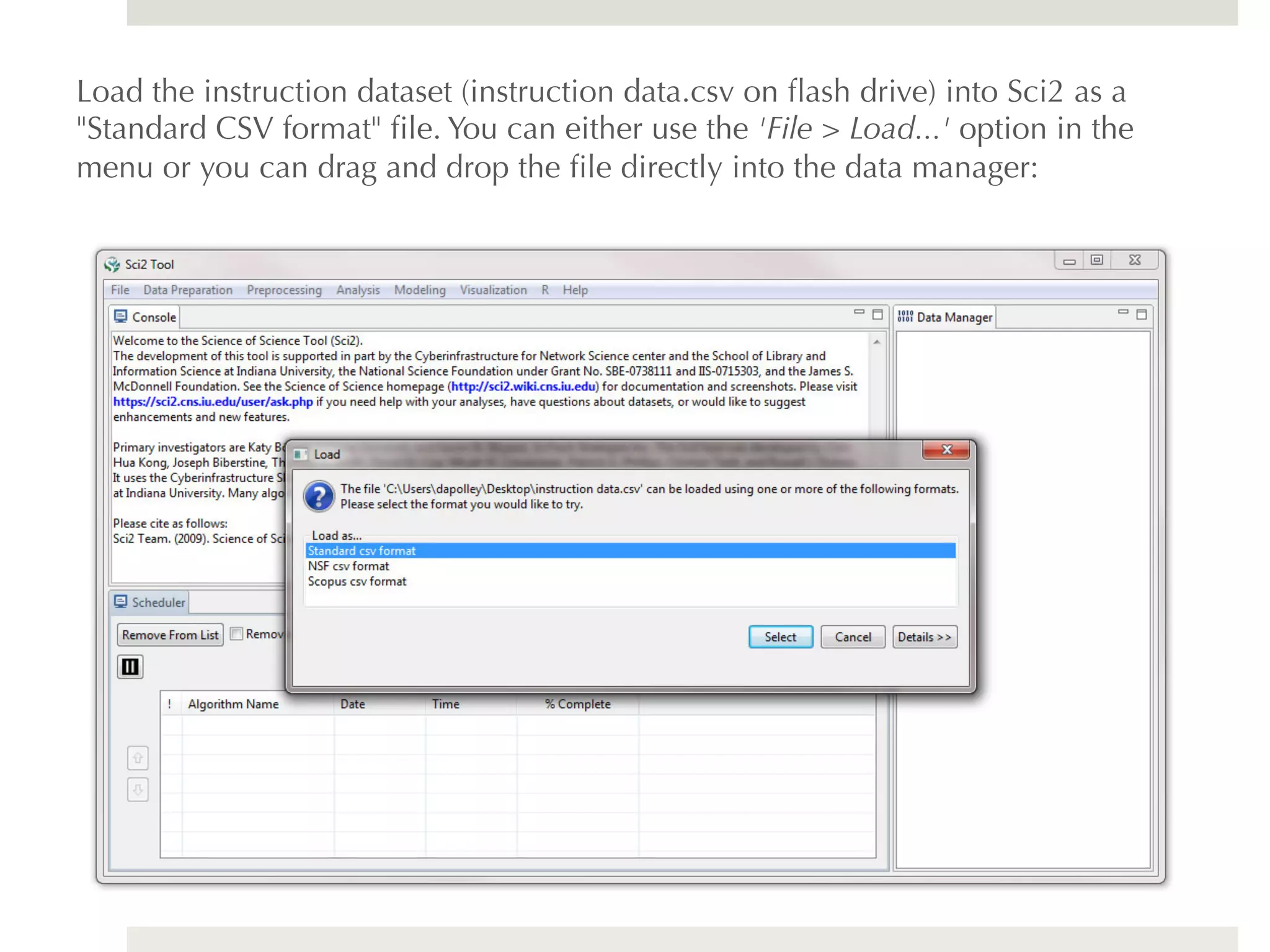
Task: Expand Details >> in Load dialog
Action: (925, 637)
